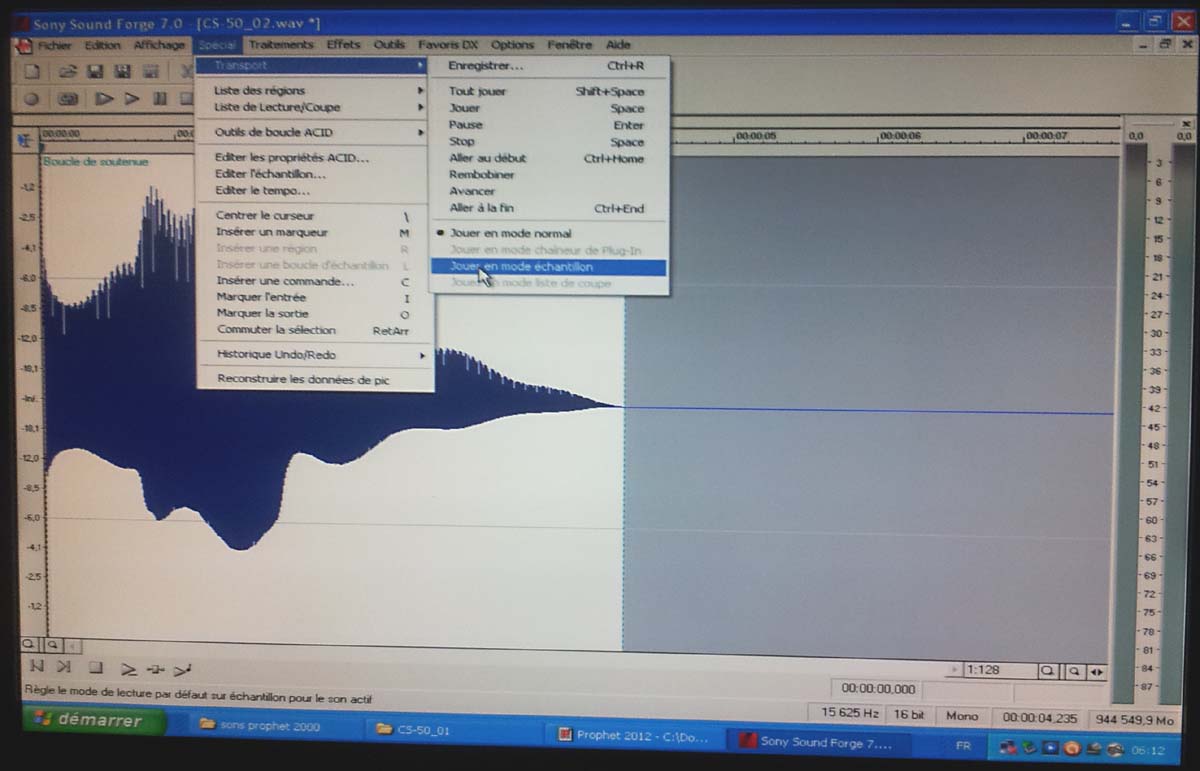Click the Pause button in the transport toolbar
Image resolution: width=1200 pixels, height=771 pixels.
tap(159, 99)
